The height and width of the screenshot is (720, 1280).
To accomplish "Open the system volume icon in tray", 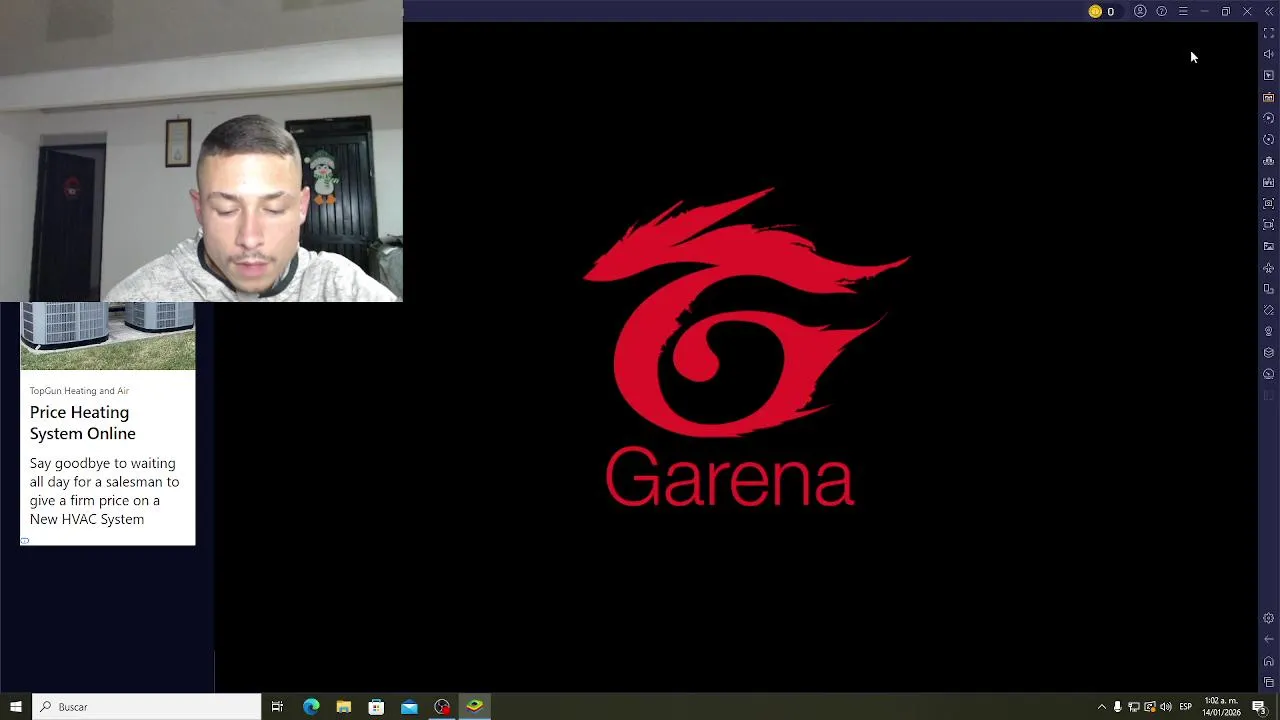I will coord(1166,707).
